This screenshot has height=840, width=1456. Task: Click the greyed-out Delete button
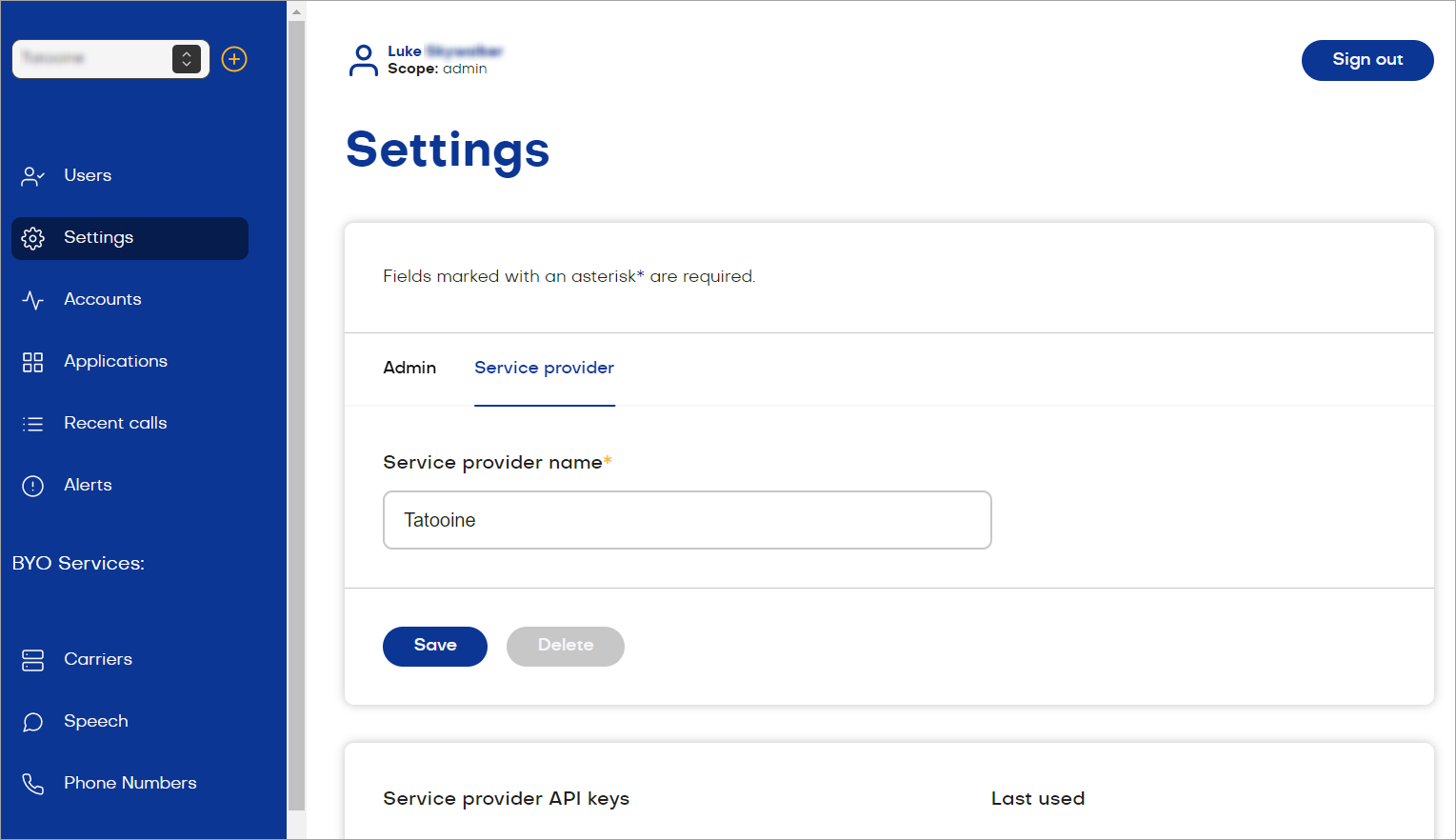tap(566, 646)
